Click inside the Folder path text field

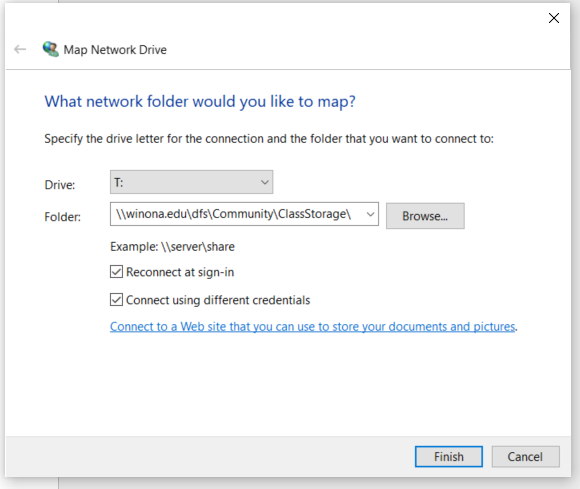(x=236, y=214)
